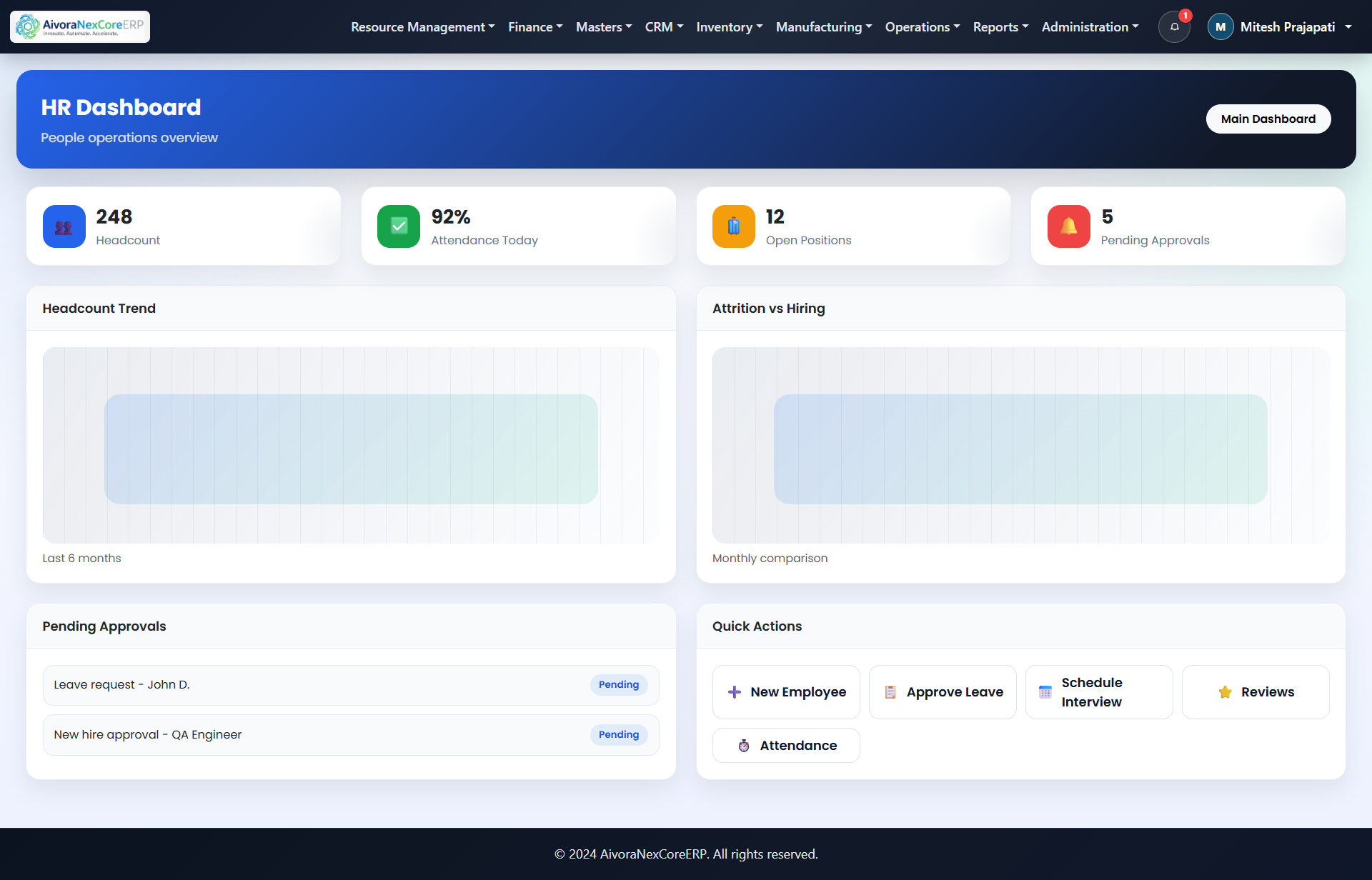This screenshot has width=1372, height=880.
Task: Click the Main Dashboard button
Action: click(1268, 119)
